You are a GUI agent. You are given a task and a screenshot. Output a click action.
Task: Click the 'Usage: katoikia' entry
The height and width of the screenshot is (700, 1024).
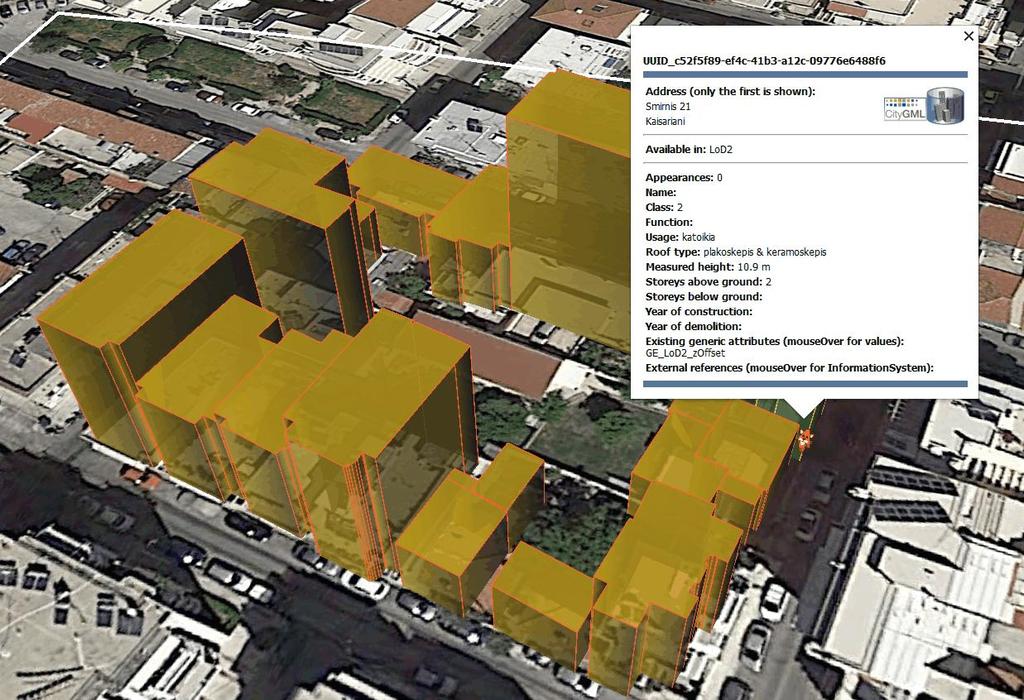[x=680, y=237]
